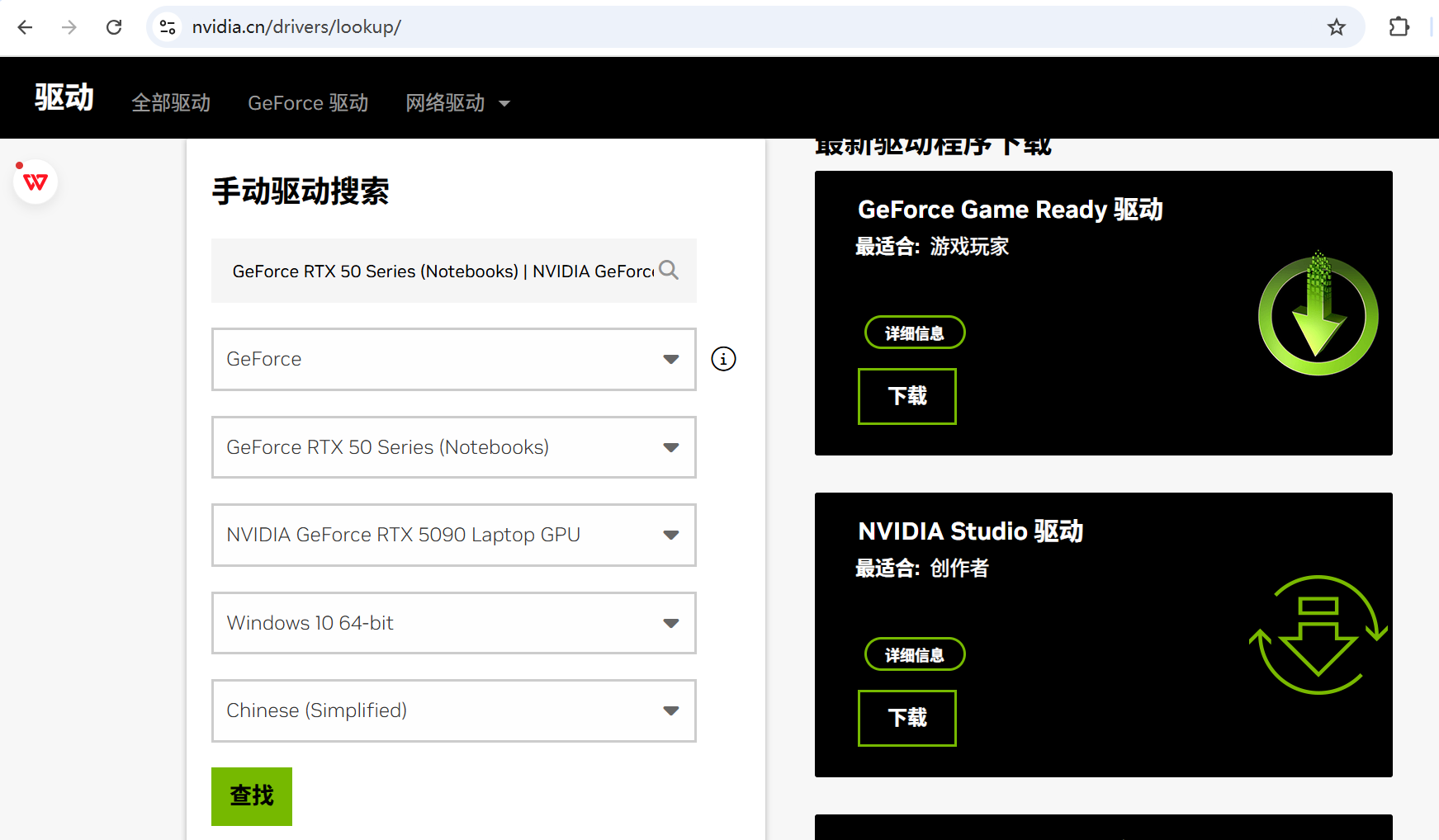Screen dimensions: 1439x840
Task: Click the GeForce Game Ready 驱动 heading
Action: coord(1011,210)
